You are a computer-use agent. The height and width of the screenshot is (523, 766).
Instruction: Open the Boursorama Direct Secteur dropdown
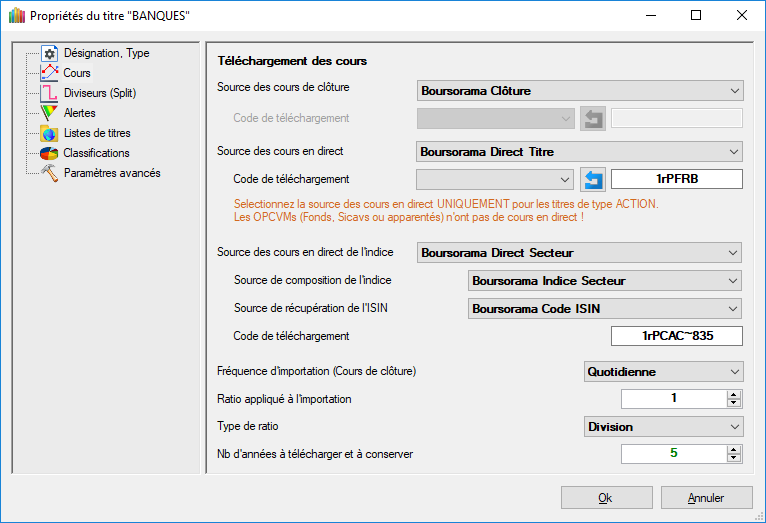click(579, 253)
